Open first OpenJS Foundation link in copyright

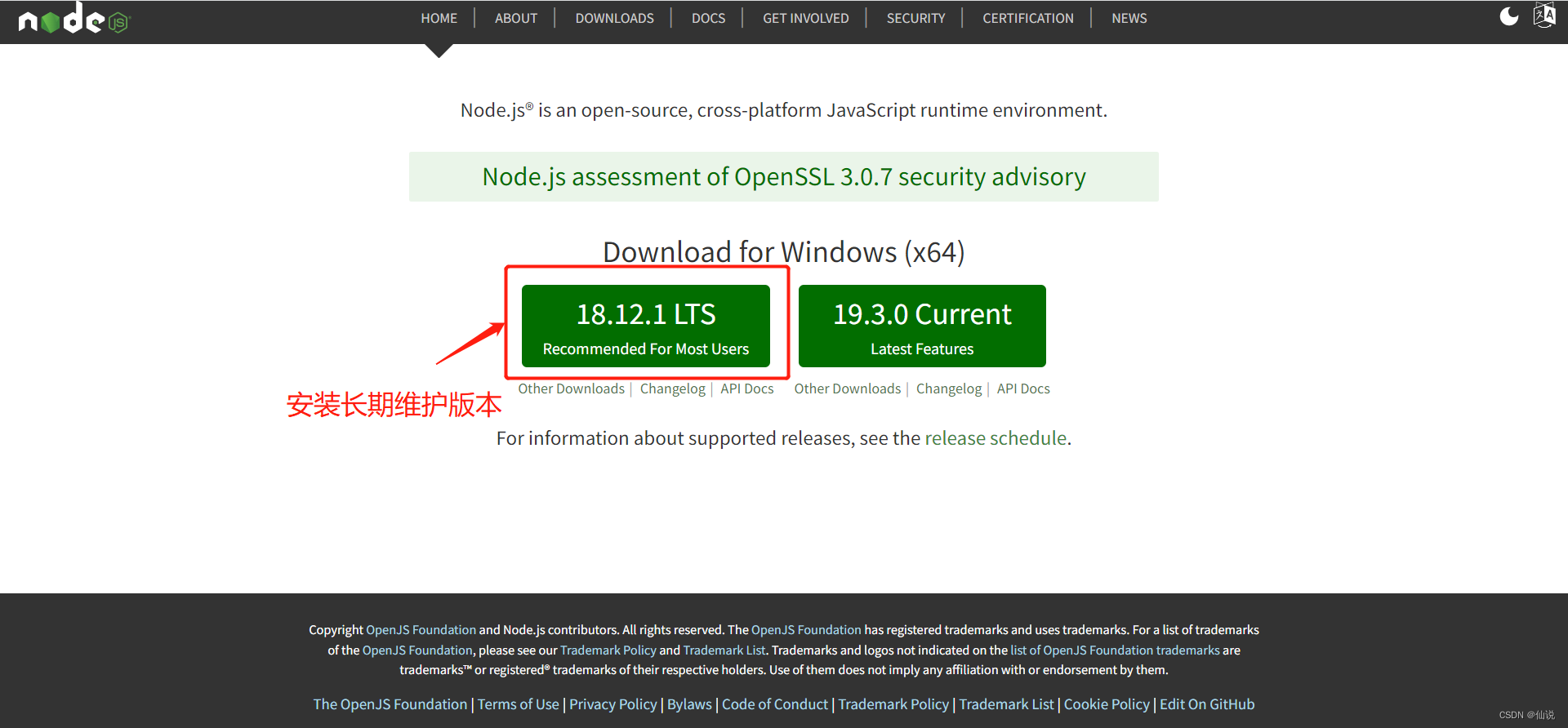[x=421, y=630]
